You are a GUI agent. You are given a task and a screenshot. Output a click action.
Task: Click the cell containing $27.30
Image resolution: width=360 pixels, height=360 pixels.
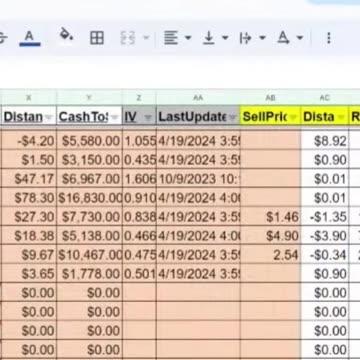(x=29, y=217)
